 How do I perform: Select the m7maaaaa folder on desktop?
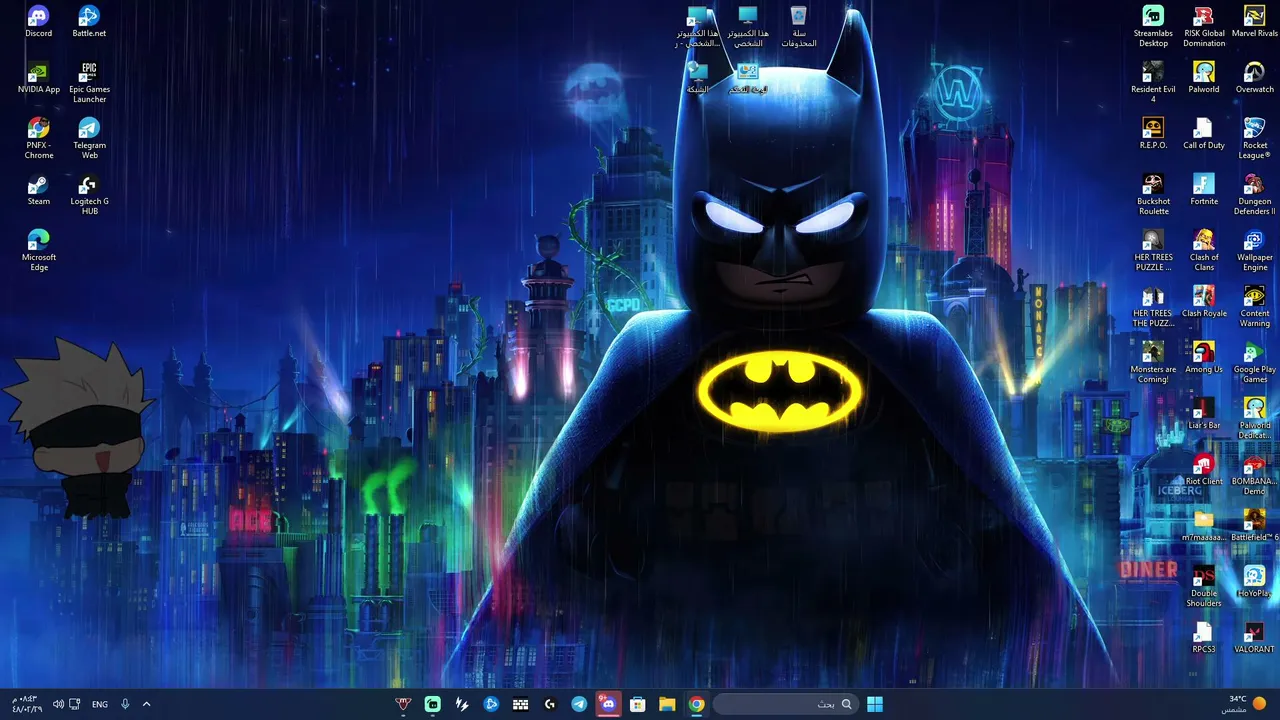tap(1204, 525)
